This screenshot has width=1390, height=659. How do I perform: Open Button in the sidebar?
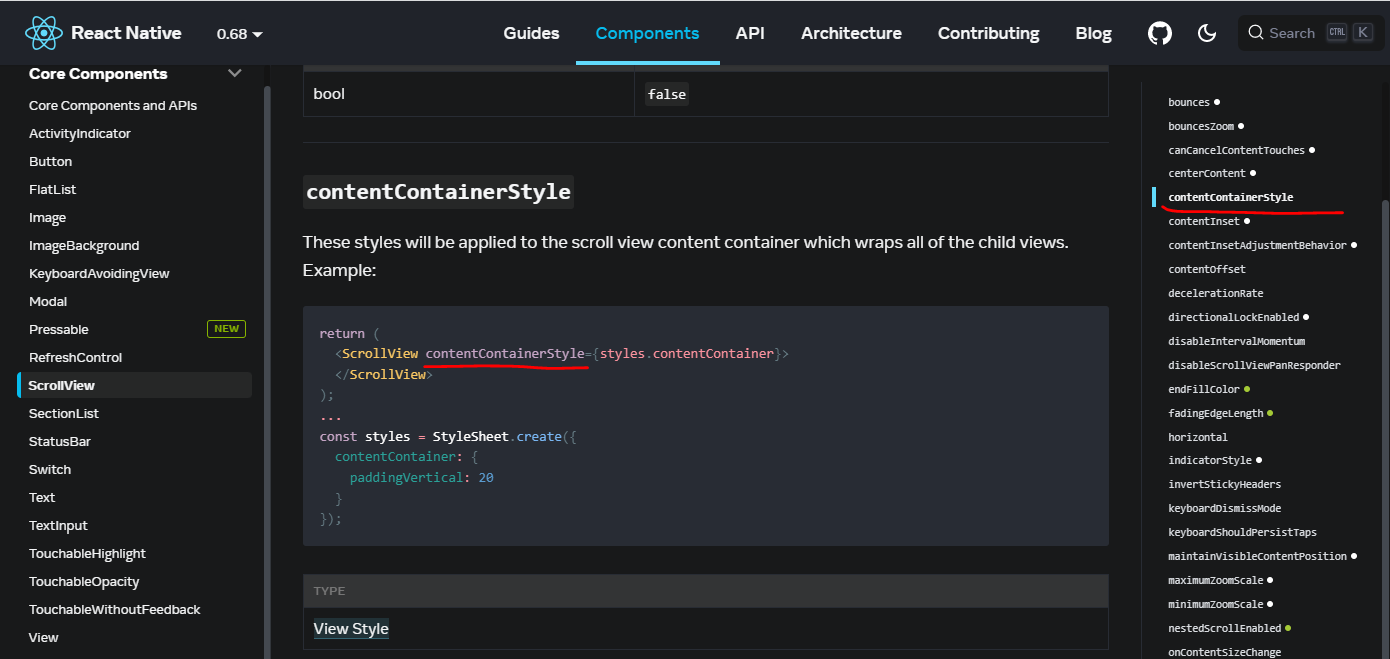pos(51,161)
